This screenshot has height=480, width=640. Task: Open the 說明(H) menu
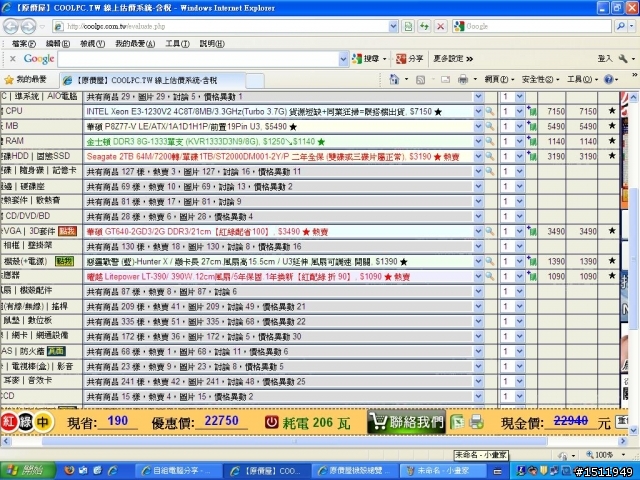212,44
